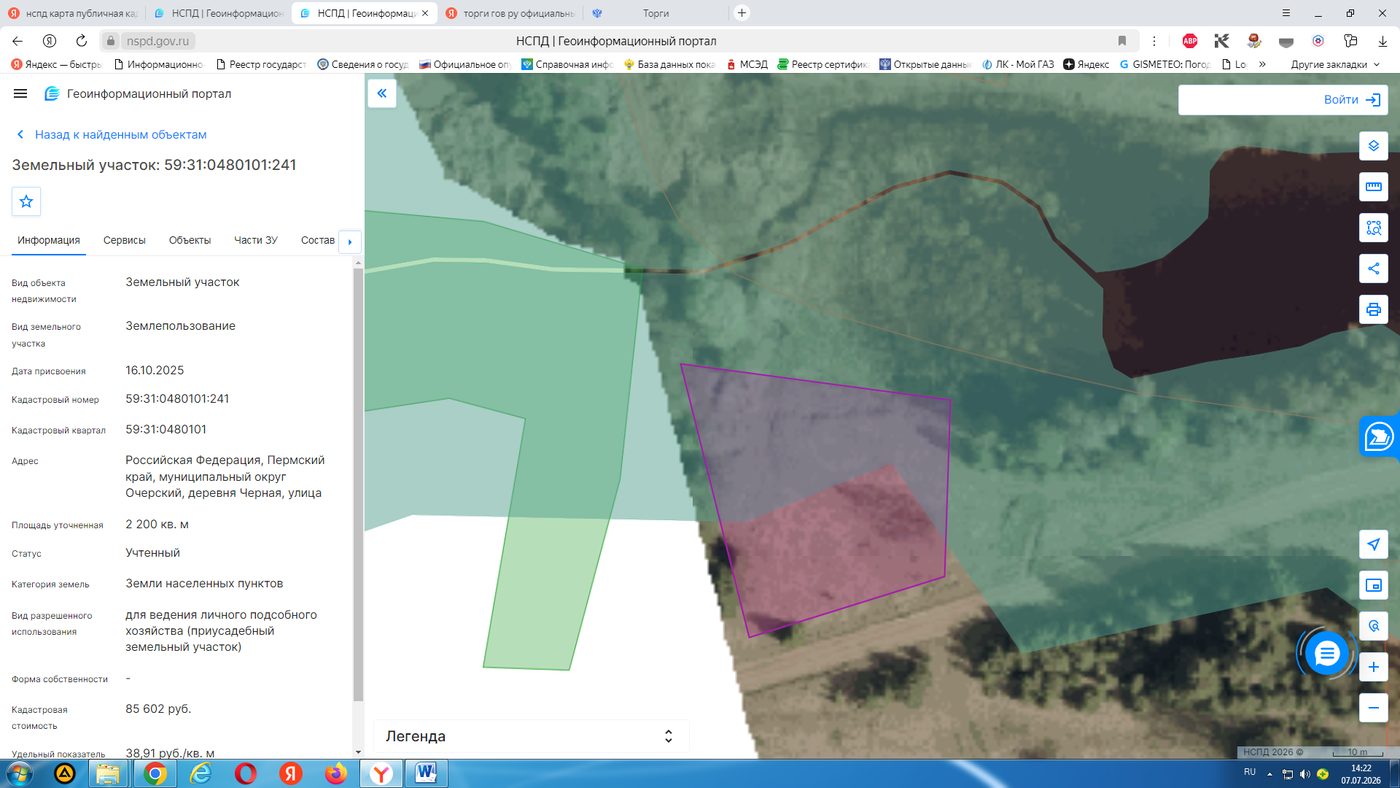The width and height of the screenshot is (1400, 788).
Task: Click the share map icon
Action: pos(1373,268)
